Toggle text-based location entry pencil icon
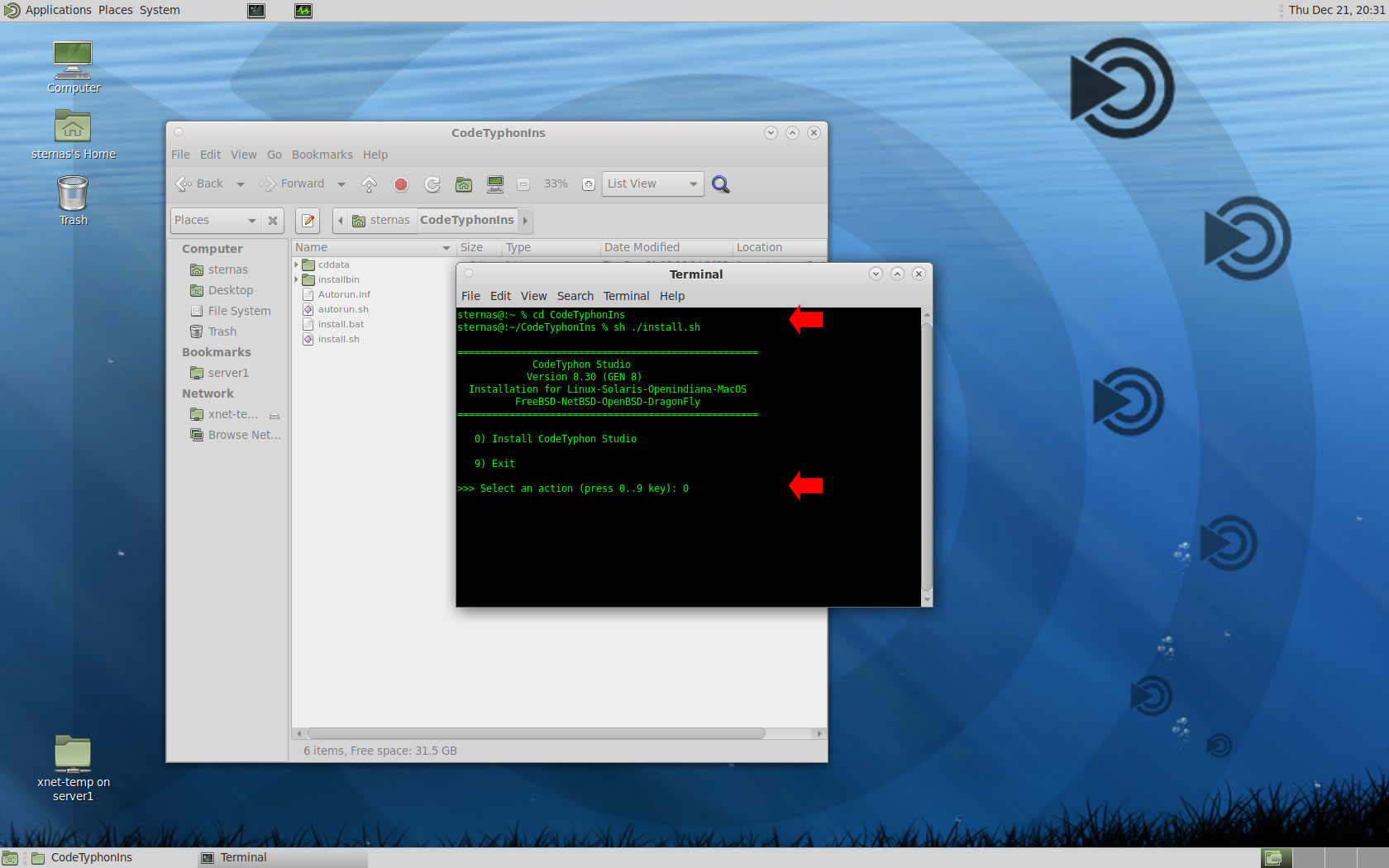Screen dimensions: 1389x868 point(308,221)
